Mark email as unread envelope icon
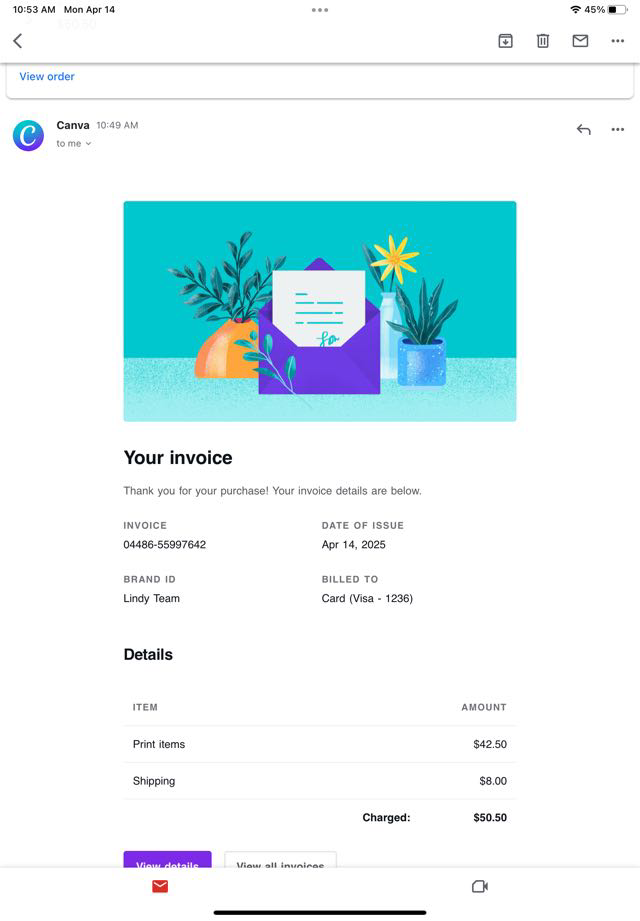The image size is (640, 921). coord(580,41)
